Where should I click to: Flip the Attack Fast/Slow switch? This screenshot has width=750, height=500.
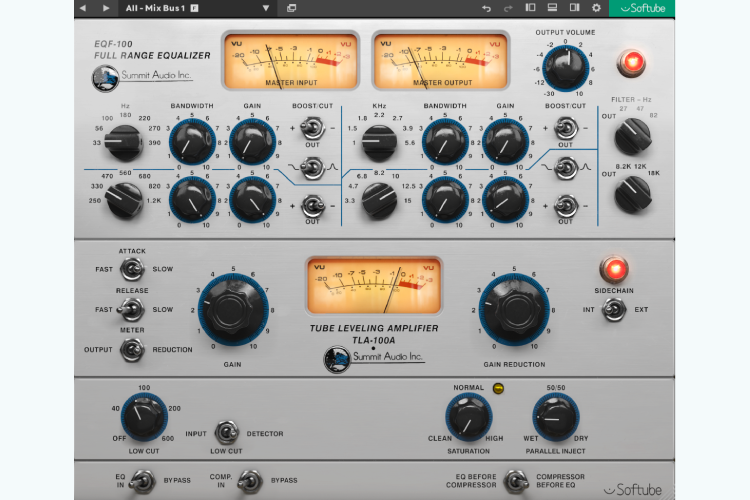pos(132,269)
